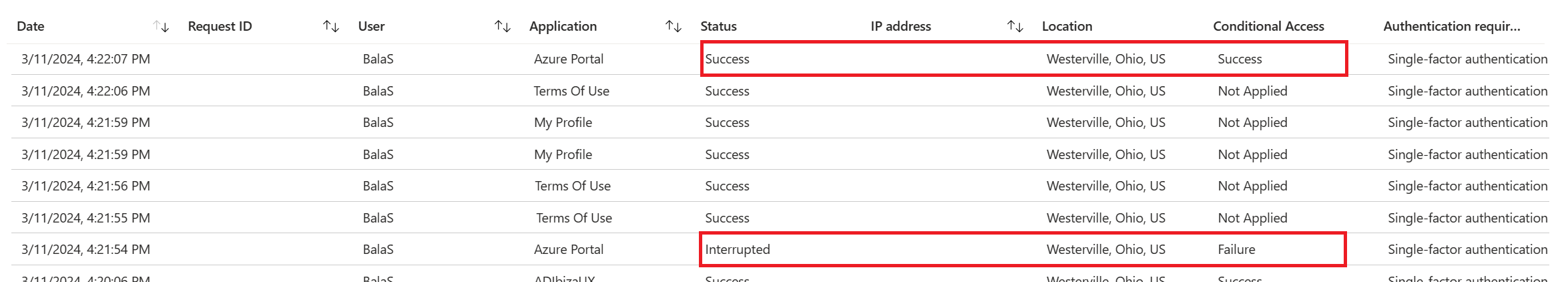Click the Conditional Access column header

tap(1268, 27)
